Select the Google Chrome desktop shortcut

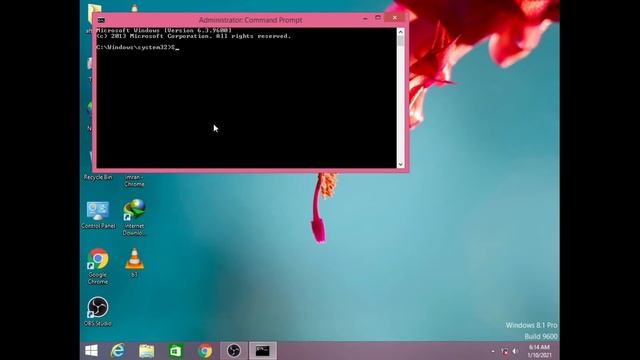(98, 266)
